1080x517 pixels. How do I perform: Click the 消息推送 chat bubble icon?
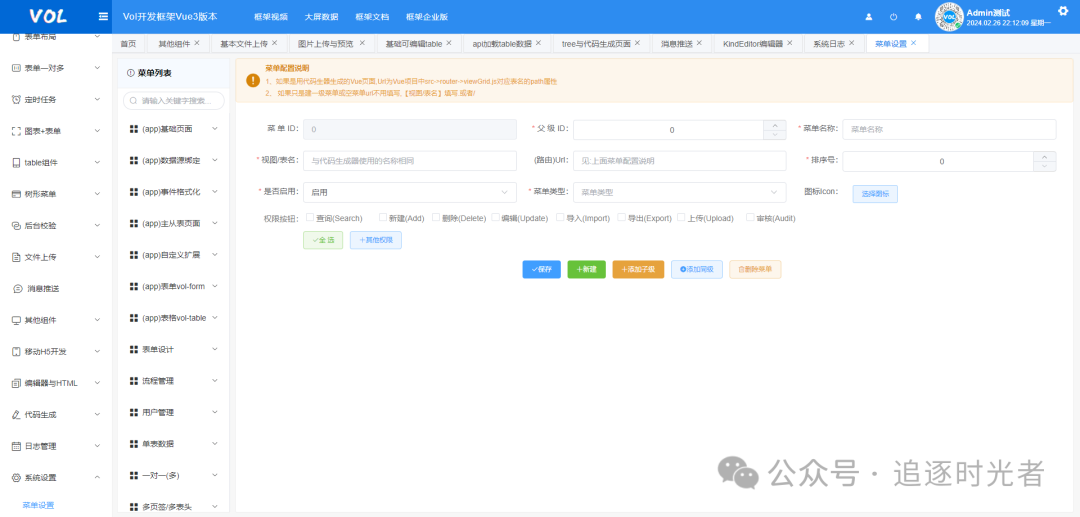(18, 288)
